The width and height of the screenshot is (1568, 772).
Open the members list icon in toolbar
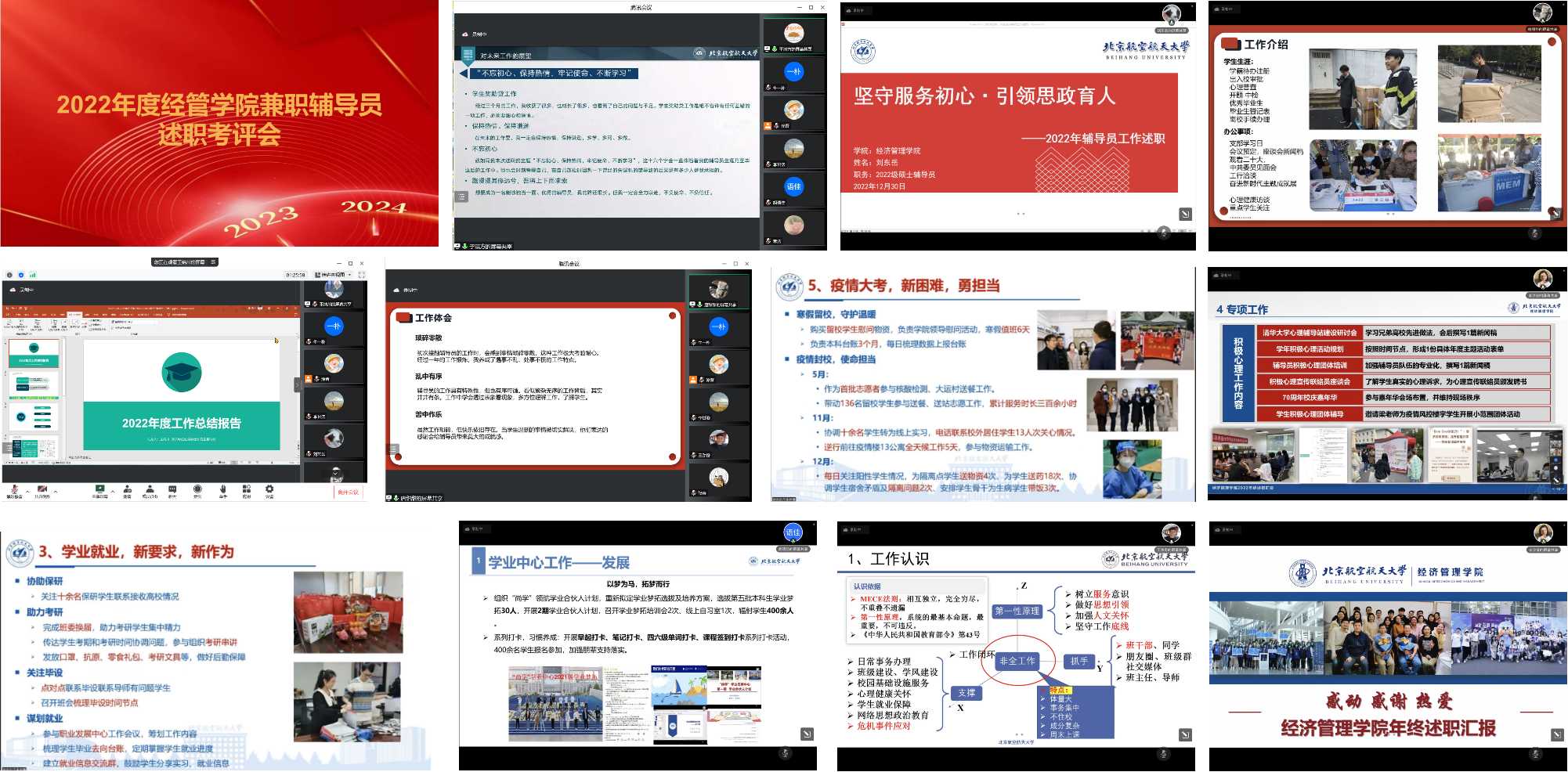pyautogui.click(x=150, y=490)
